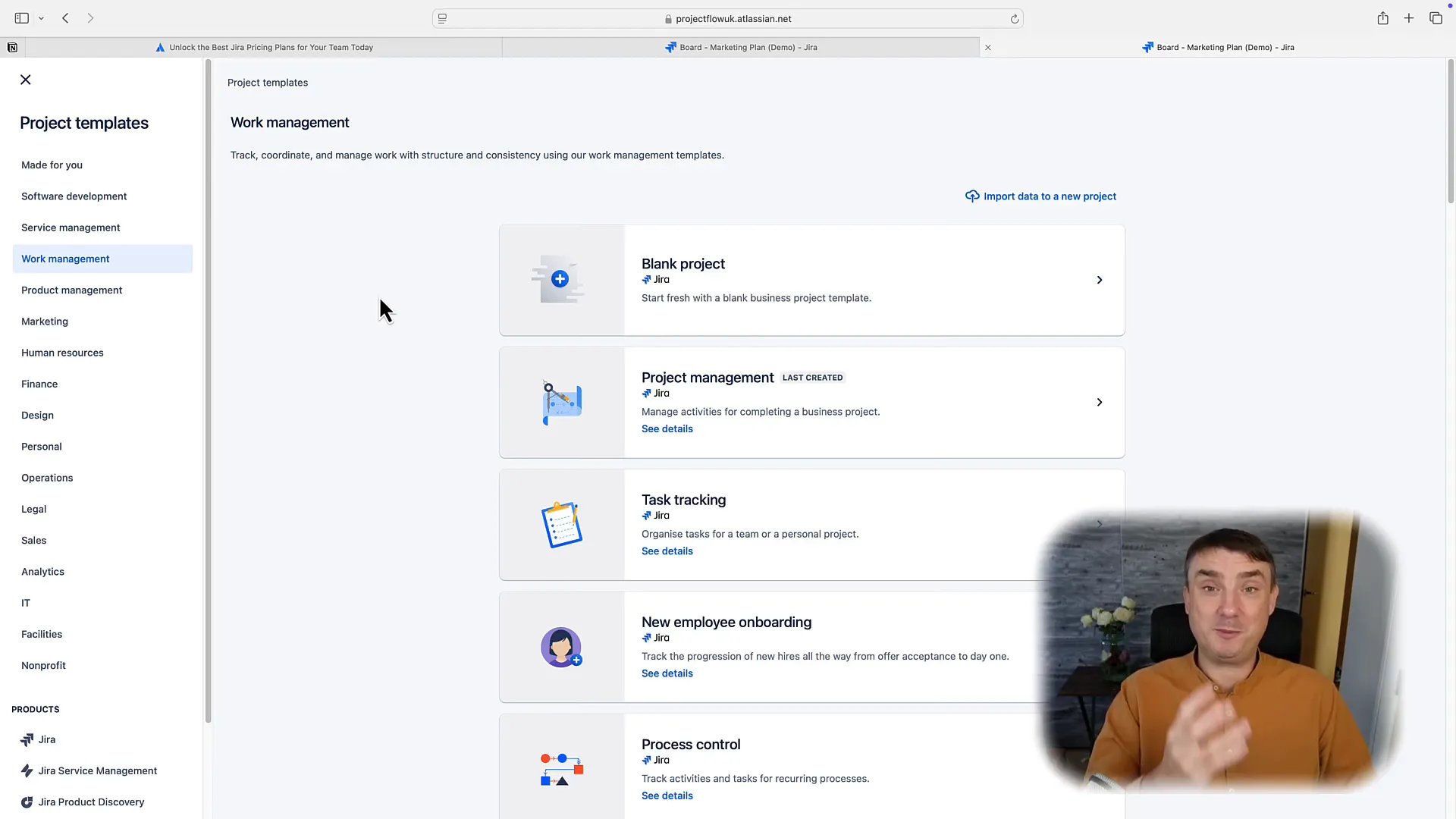Click the Jira product icon in sidebar
This screenshot has width=1456, height=819.
27,739
